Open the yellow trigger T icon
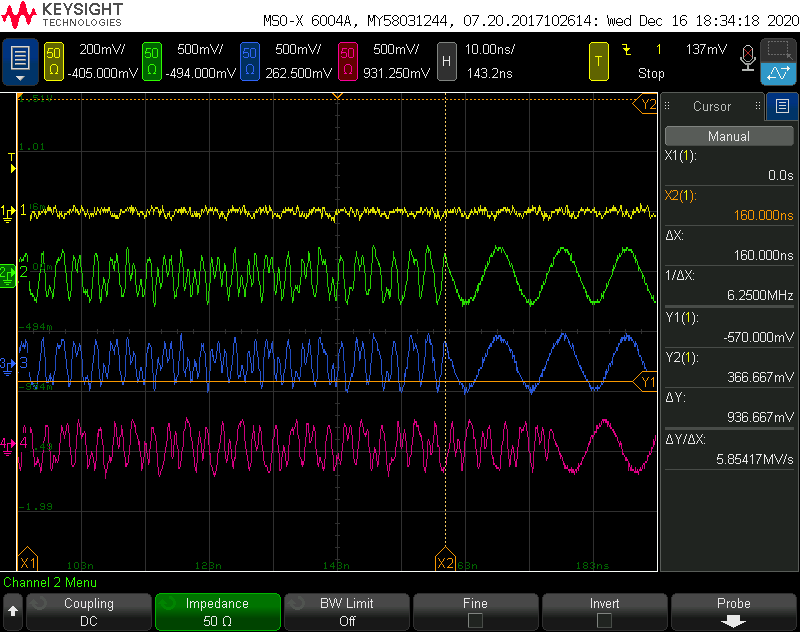 tap(598, 61)
